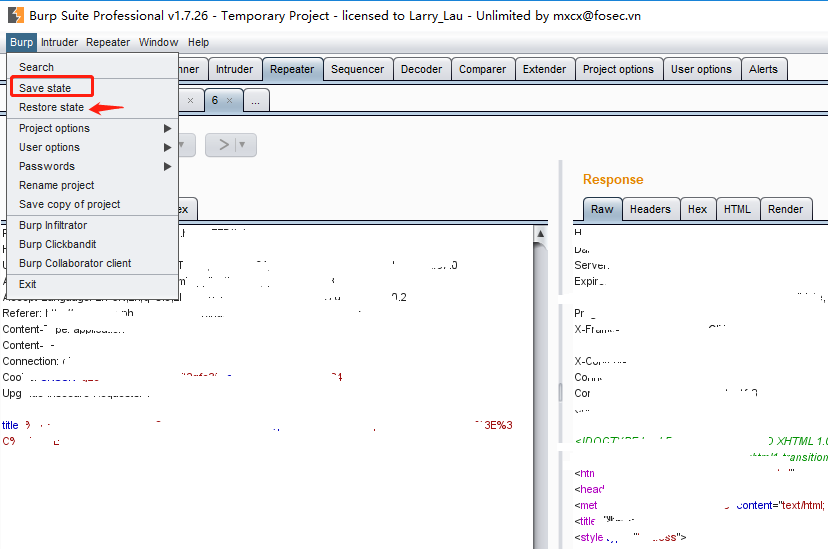828x549 pixels.
Task: Show the response HTML view
Action: pos(737,209)
